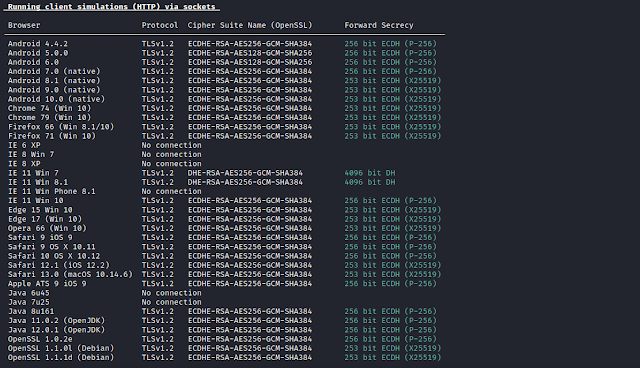This screenshot has width=640, height=368.
Task: Click the Safari 13.0 (macOS 10.14.6) entry
Action: tap(70, 275)
